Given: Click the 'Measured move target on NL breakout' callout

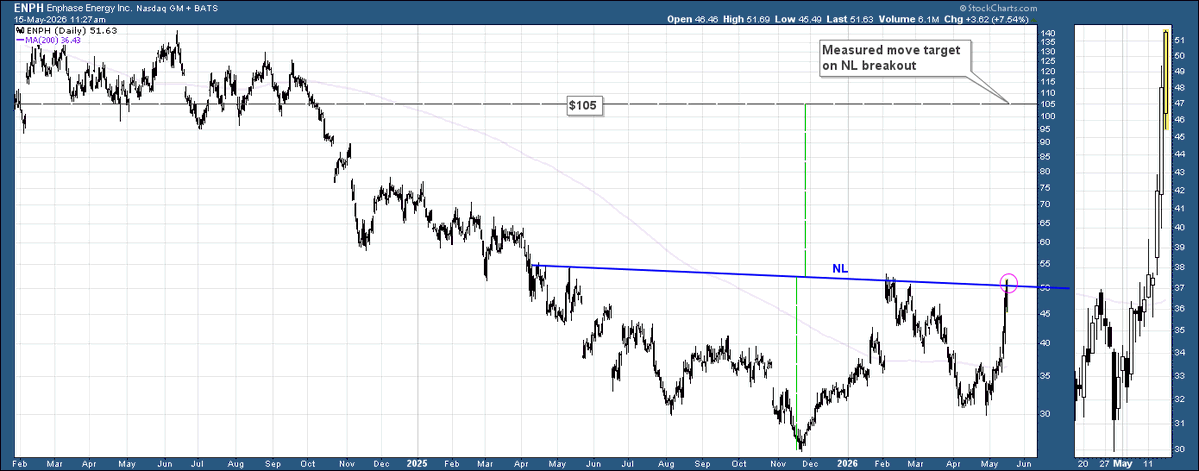Looking at the screenshot, I should [x=894, y=57].
